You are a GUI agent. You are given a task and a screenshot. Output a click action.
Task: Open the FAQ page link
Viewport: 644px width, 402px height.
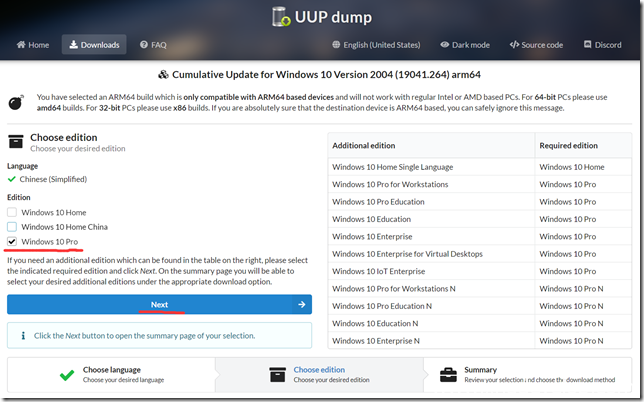153,45
